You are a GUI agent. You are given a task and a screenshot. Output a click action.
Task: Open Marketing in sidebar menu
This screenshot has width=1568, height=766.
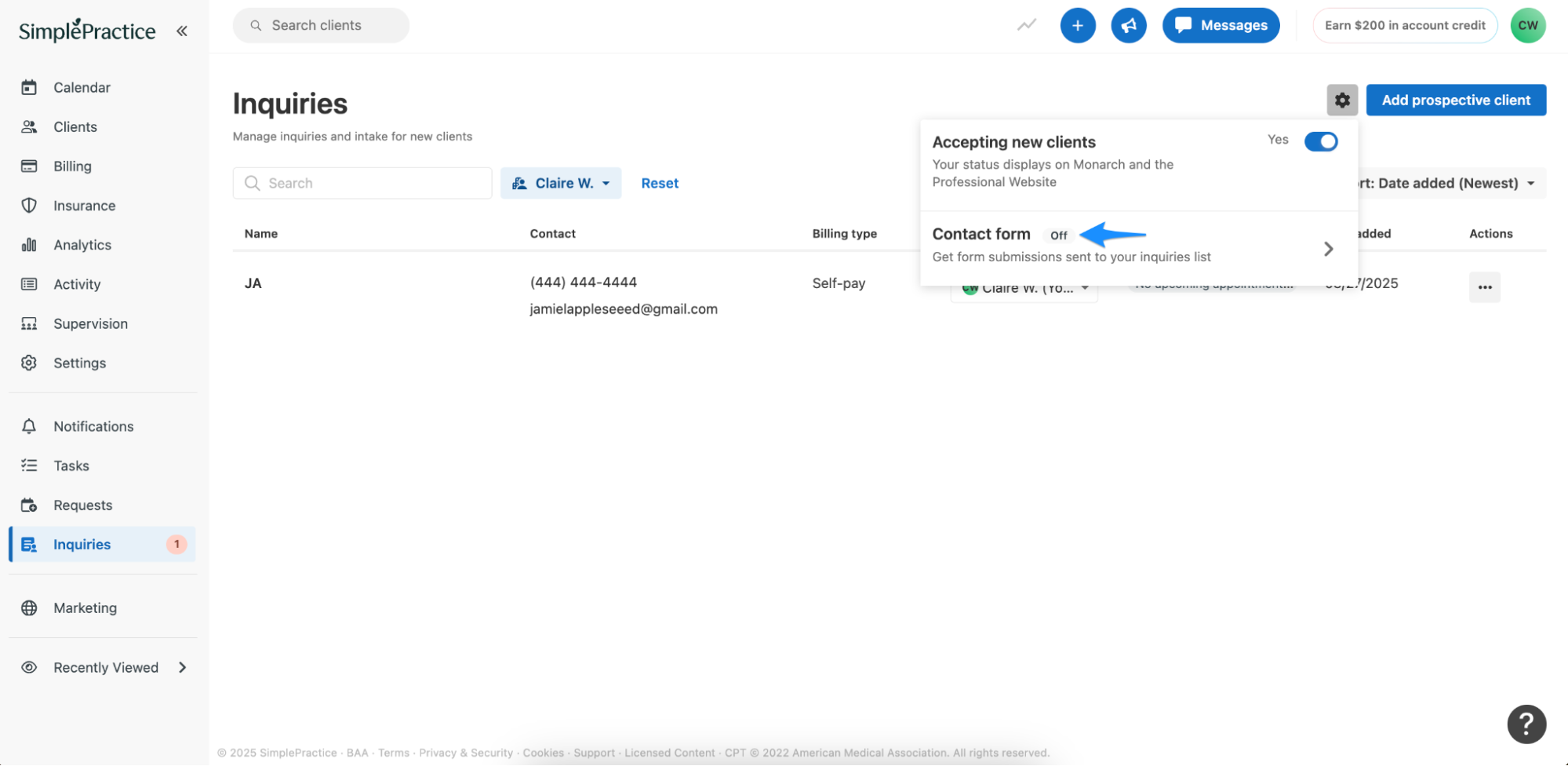pos(85,607)
